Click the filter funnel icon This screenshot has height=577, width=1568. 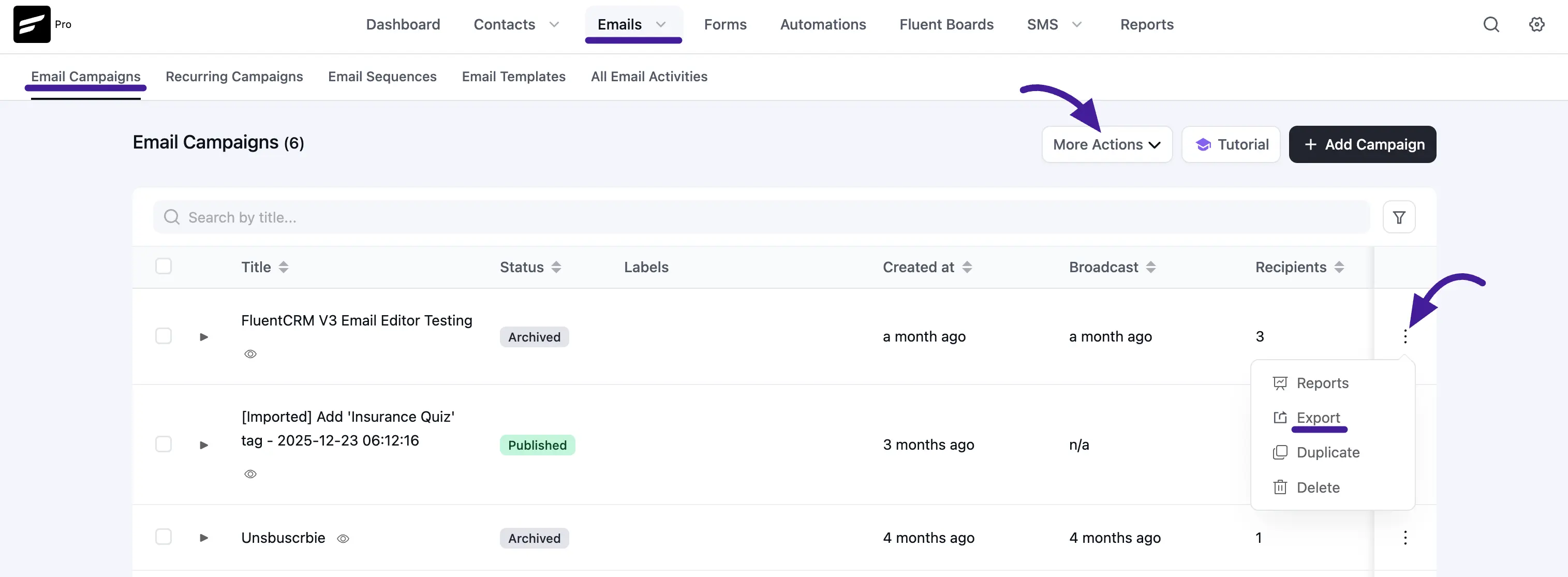point(1399,217)
